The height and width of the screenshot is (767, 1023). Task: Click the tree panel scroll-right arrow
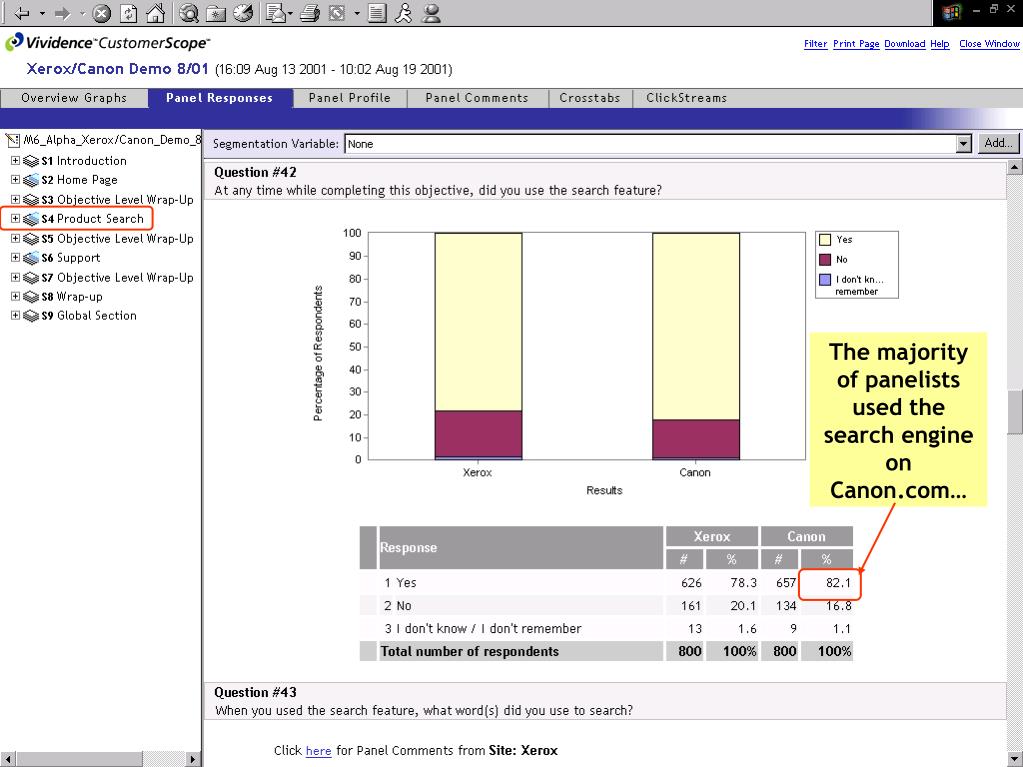(192, 759)
